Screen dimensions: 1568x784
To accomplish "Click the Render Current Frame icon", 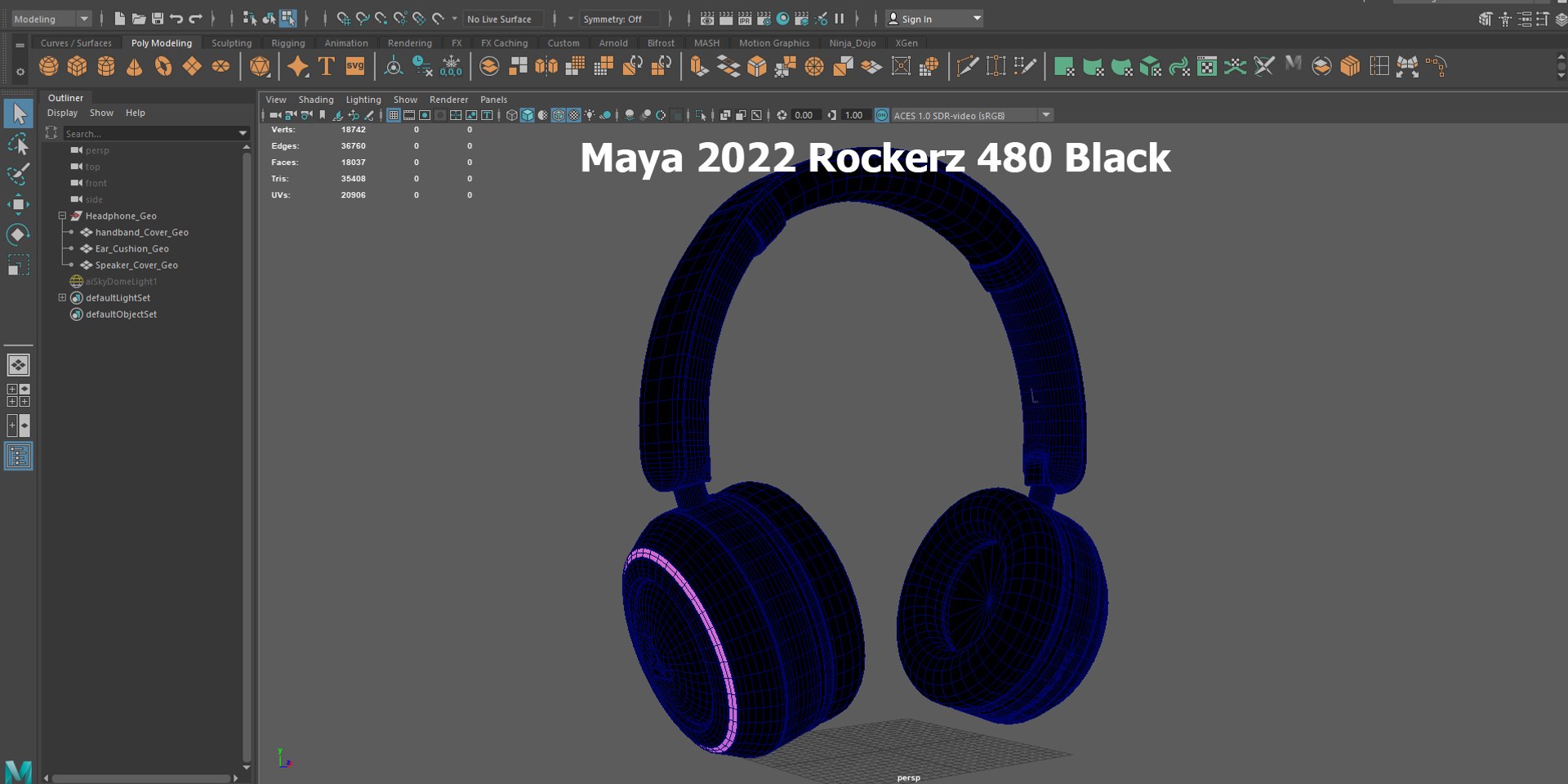I will pyautogui.click(x=725, y=18).
